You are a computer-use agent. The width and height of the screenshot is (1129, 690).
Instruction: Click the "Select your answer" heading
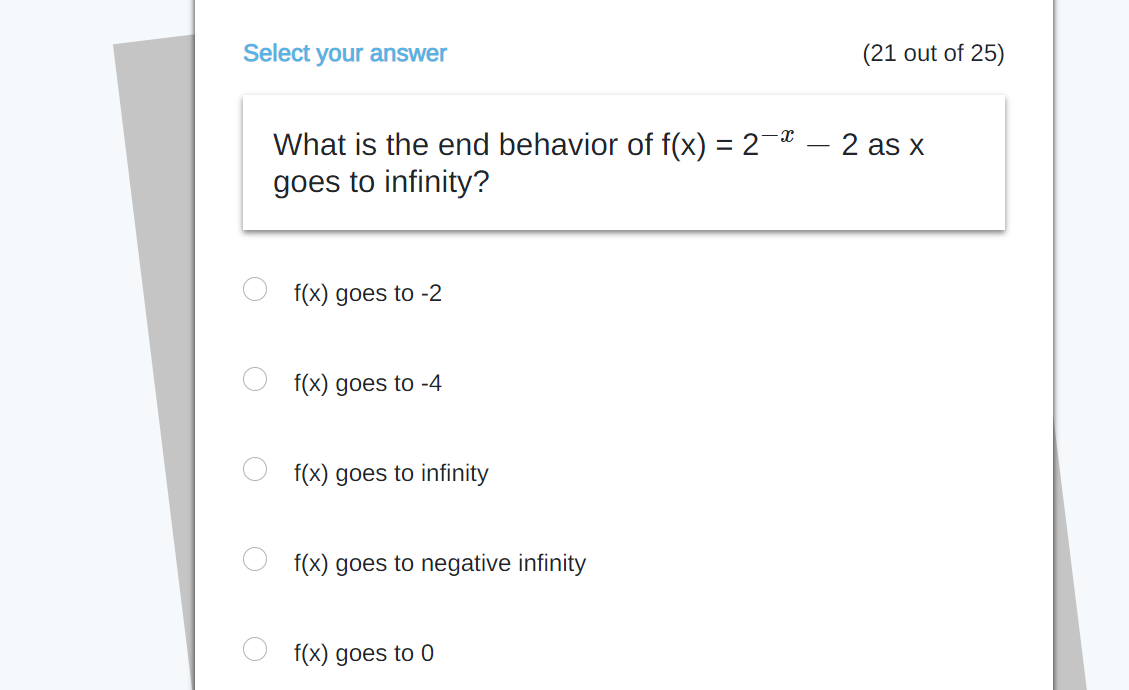click(345, 53)
